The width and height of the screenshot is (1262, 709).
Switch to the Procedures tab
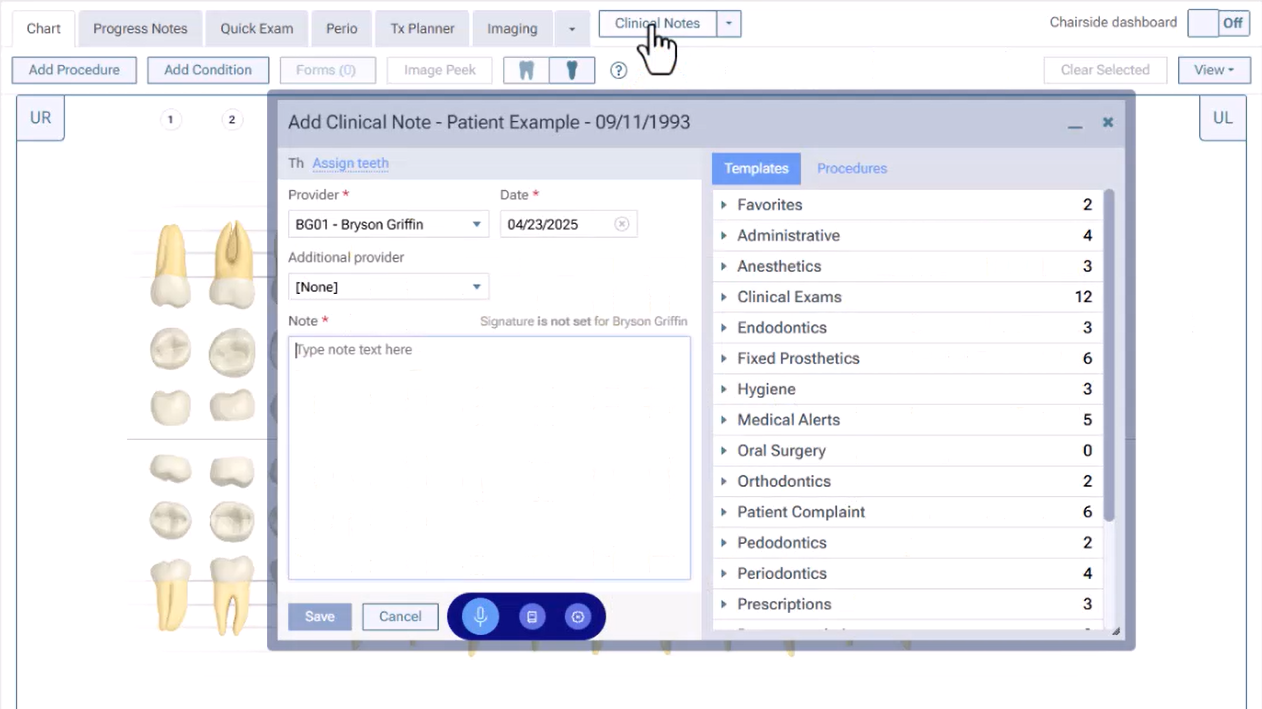click(x=852, y=168)
